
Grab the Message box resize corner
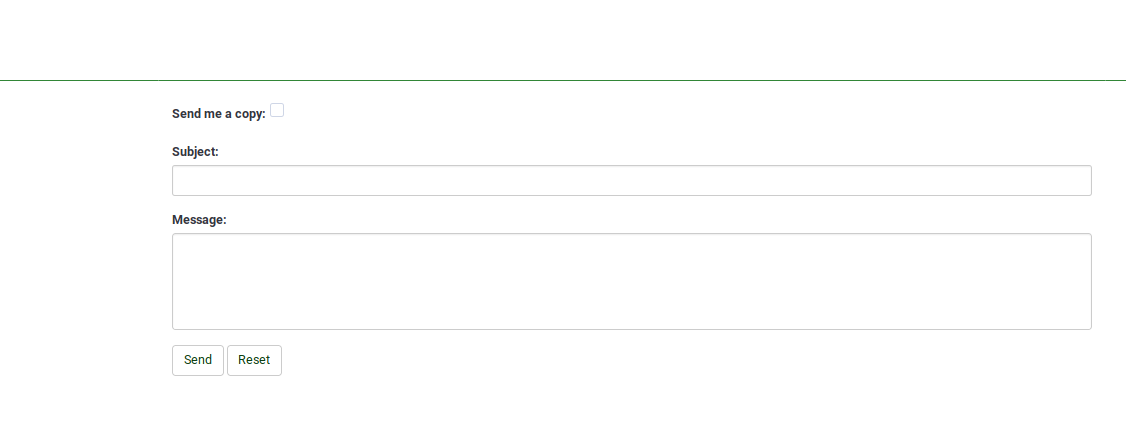click(x=1086, y=324)
